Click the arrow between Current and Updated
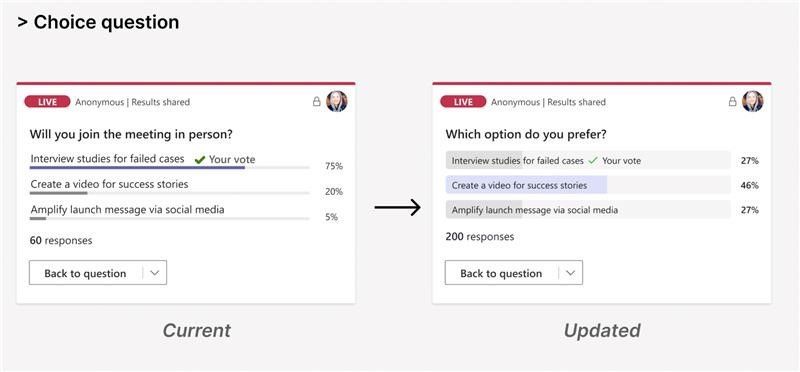The height and width of the screenshot is (372, 800). [397, 207]
